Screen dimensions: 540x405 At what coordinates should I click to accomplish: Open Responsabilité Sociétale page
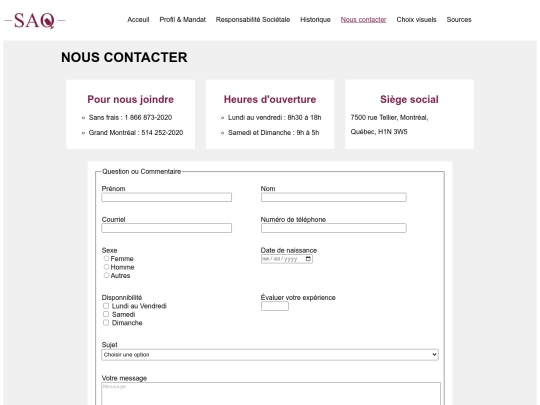pos(253,20)
